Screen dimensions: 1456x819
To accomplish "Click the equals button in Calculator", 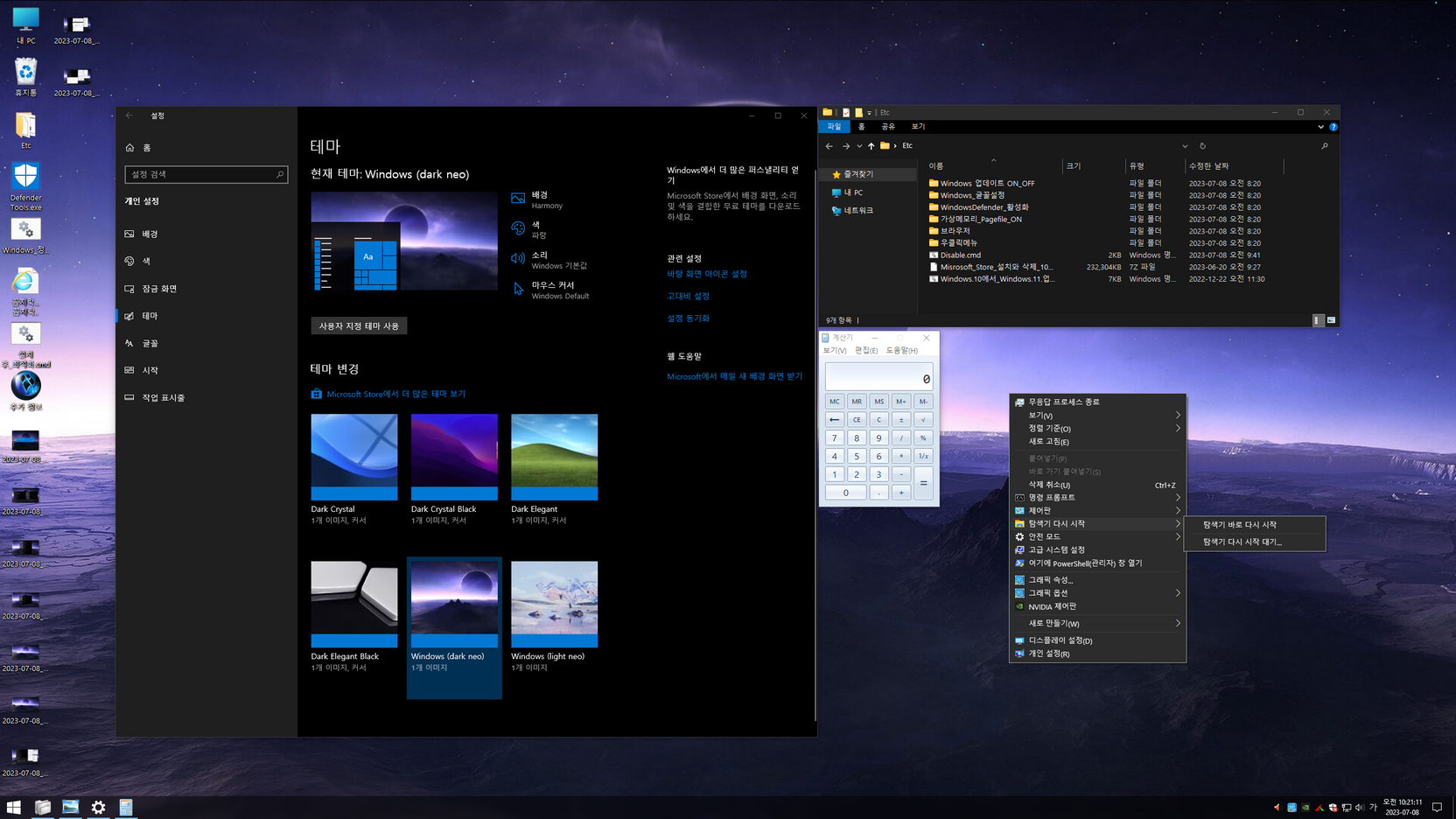I will pos(923,483).
